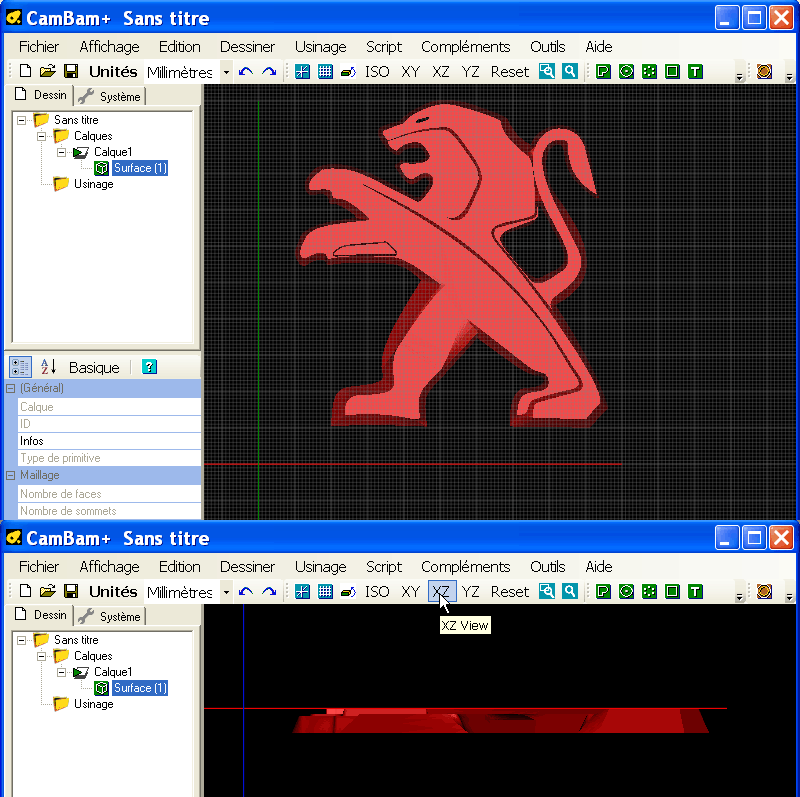Toggle alphabetical A-Z sort icon

(x=48, y=367)
